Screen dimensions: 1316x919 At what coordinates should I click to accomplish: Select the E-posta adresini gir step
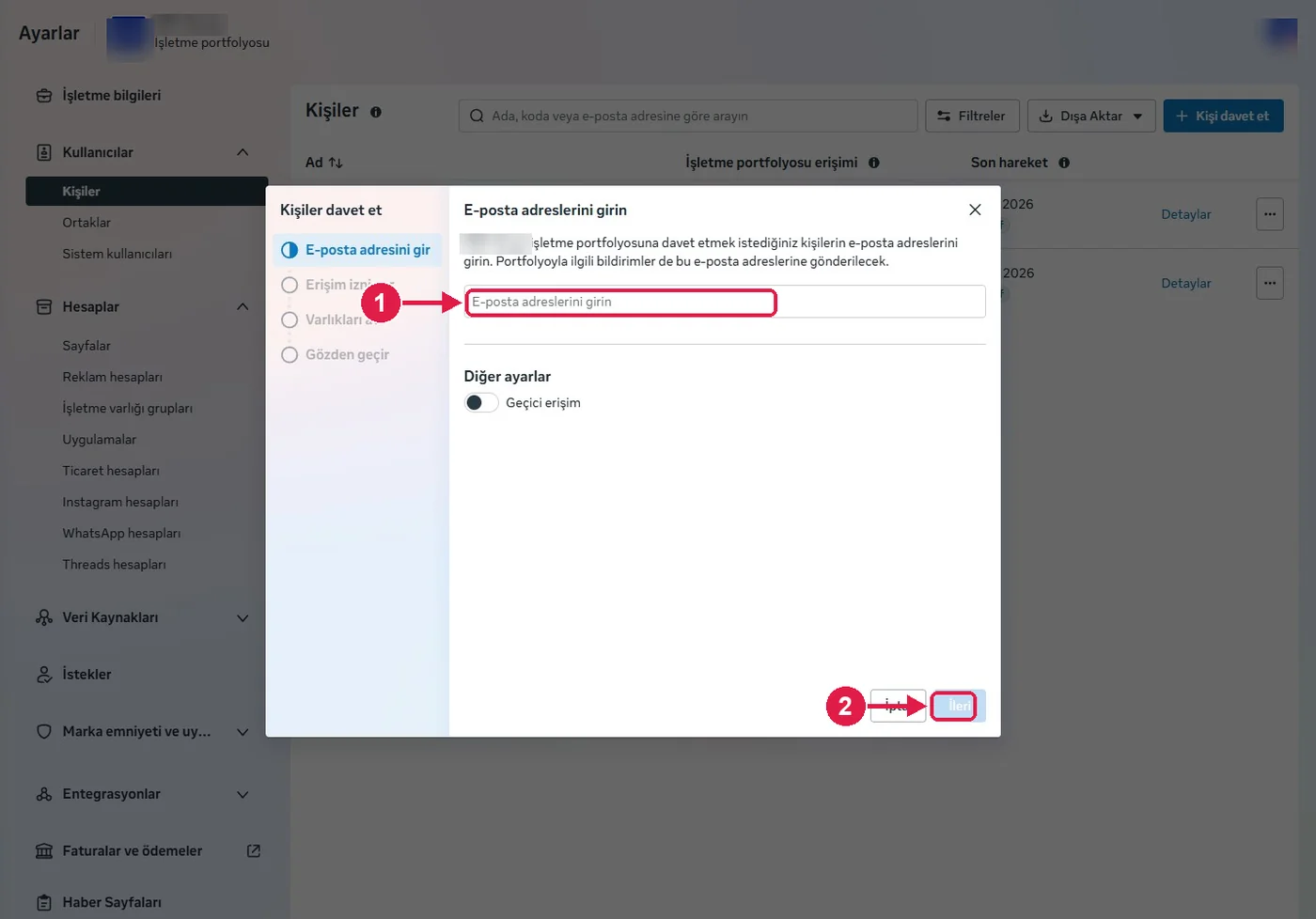point(356,250)
